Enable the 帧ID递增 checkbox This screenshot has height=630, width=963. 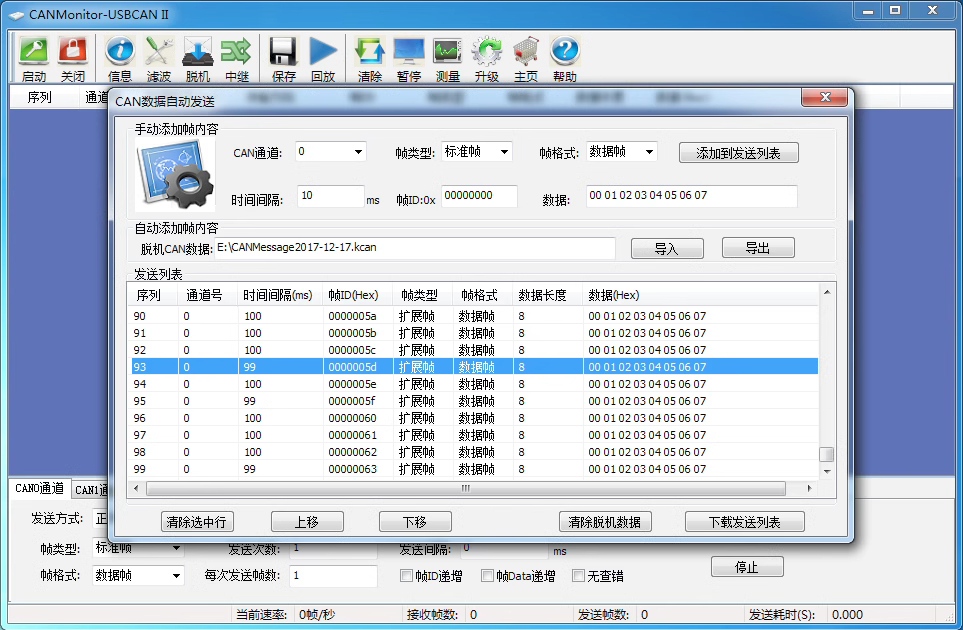[406, 576]
